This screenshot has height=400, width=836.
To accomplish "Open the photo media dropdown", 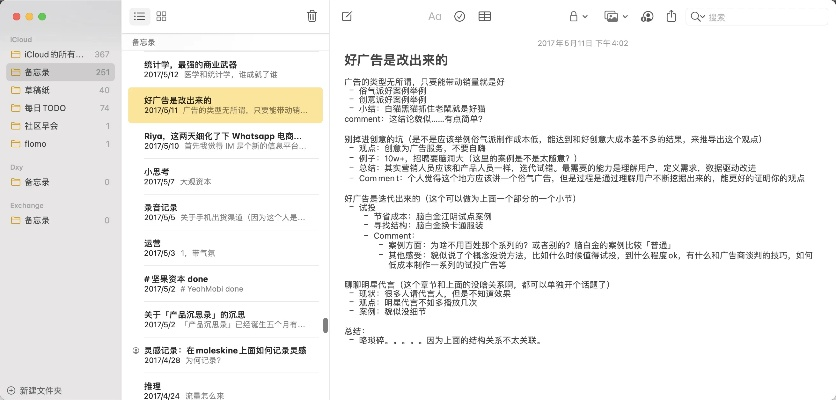I will (x=614, y=16).
